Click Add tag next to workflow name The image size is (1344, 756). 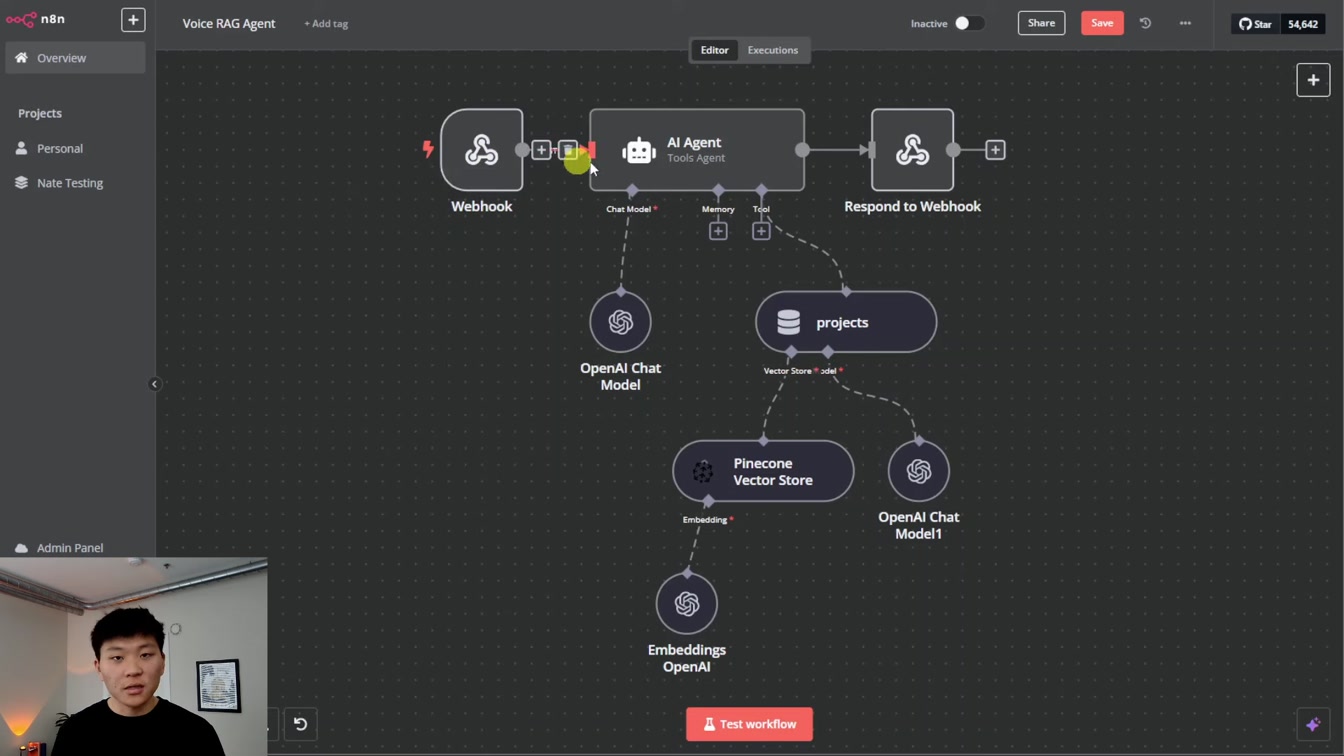326,23
